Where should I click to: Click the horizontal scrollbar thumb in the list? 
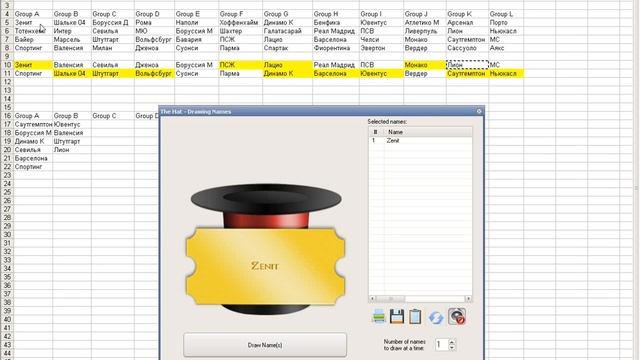(390, 299)
